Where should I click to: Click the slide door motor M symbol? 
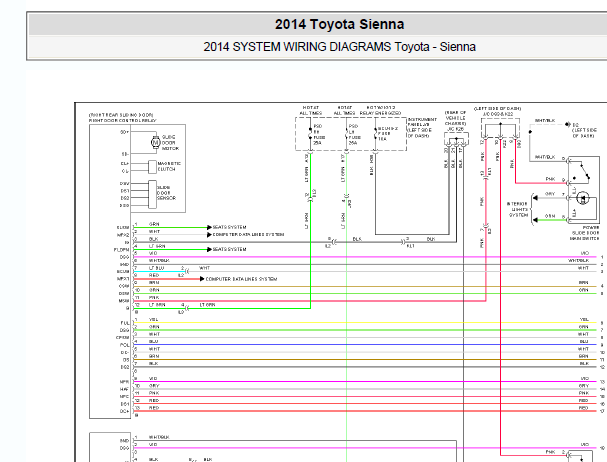(155, 143)
